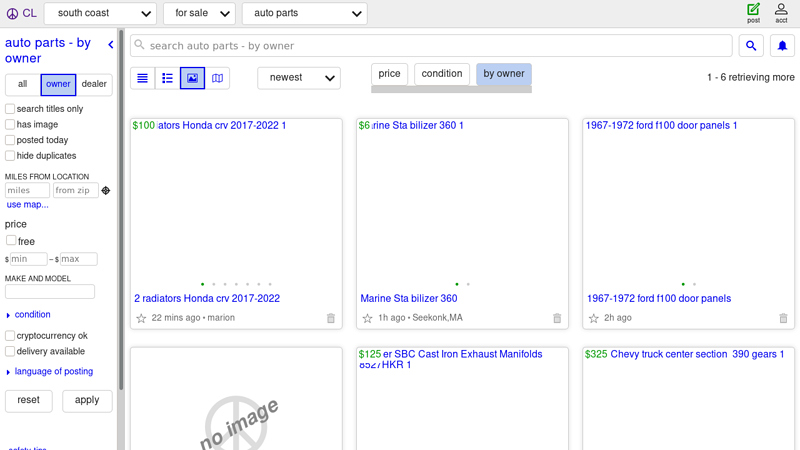Select the all sellers tab
Screen dimensions: 800x450
[22, 84]
